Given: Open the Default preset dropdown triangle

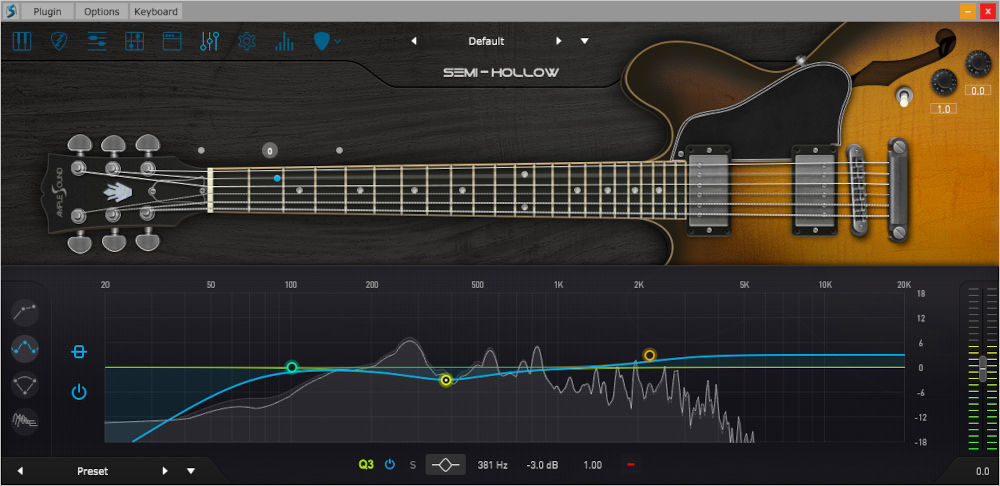Looking at the screenshot, I should tap(585, 41).
